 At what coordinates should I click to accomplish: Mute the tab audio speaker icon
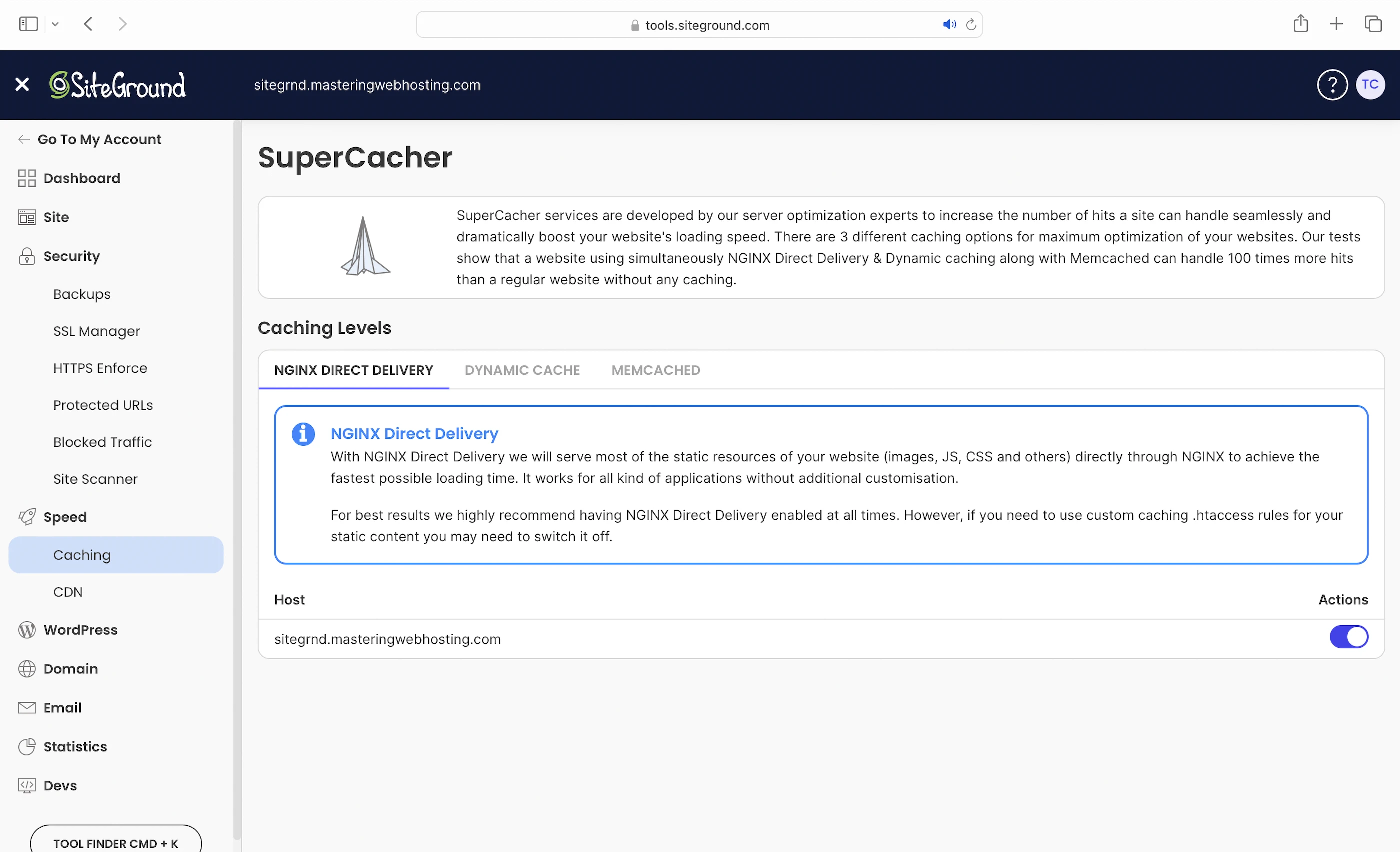coord(949,25)
